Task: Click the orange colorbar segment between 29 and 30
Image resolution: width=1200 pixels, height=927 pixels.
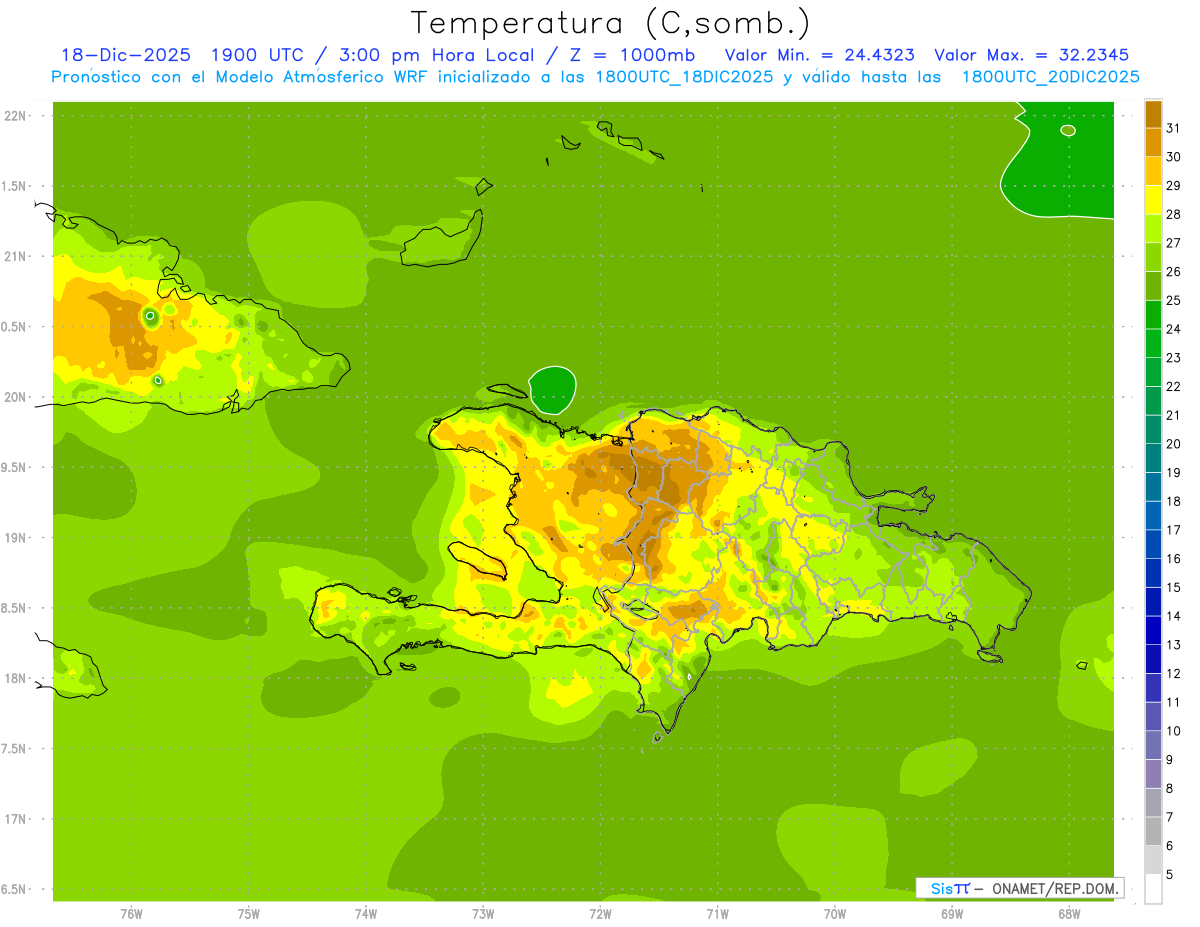Action: click(1153, 170)
